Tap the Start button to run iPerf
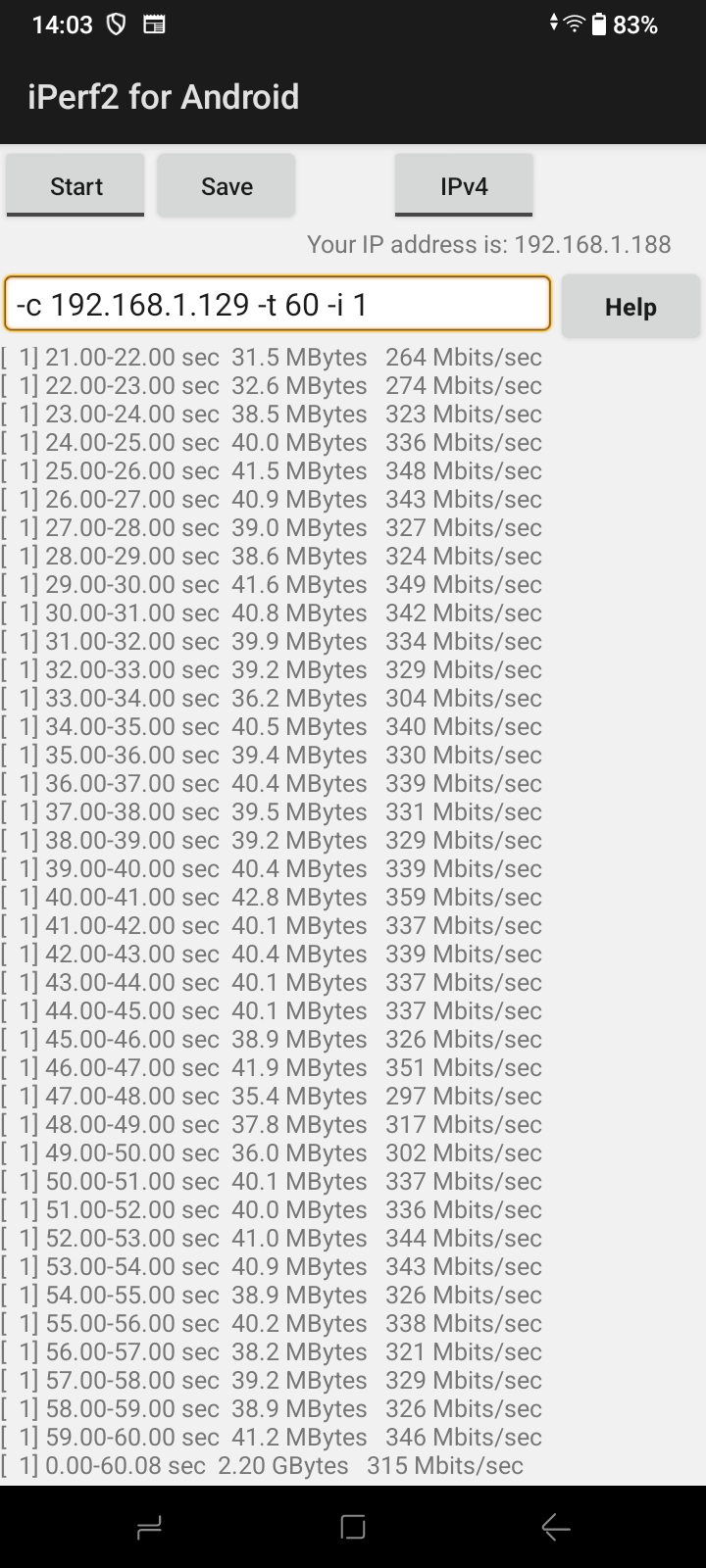The width and height of the screenshot is (706, 1568). [x=76, y=186]
